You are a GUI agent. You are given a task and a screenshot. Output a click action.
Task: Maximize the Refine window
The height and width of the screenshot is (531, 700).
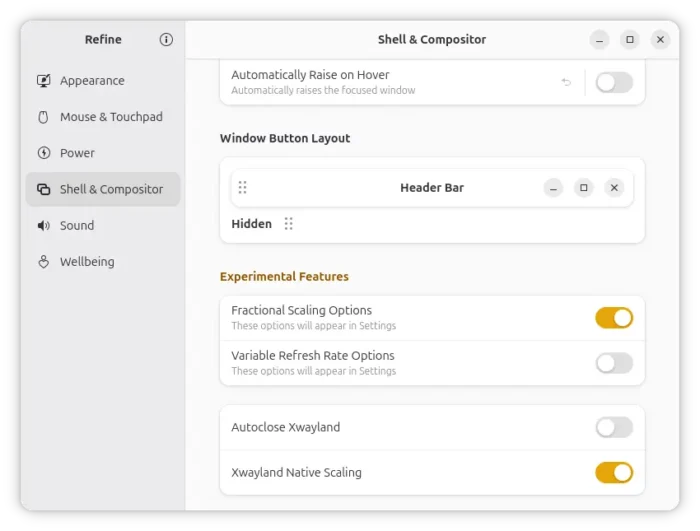point(629,40)
